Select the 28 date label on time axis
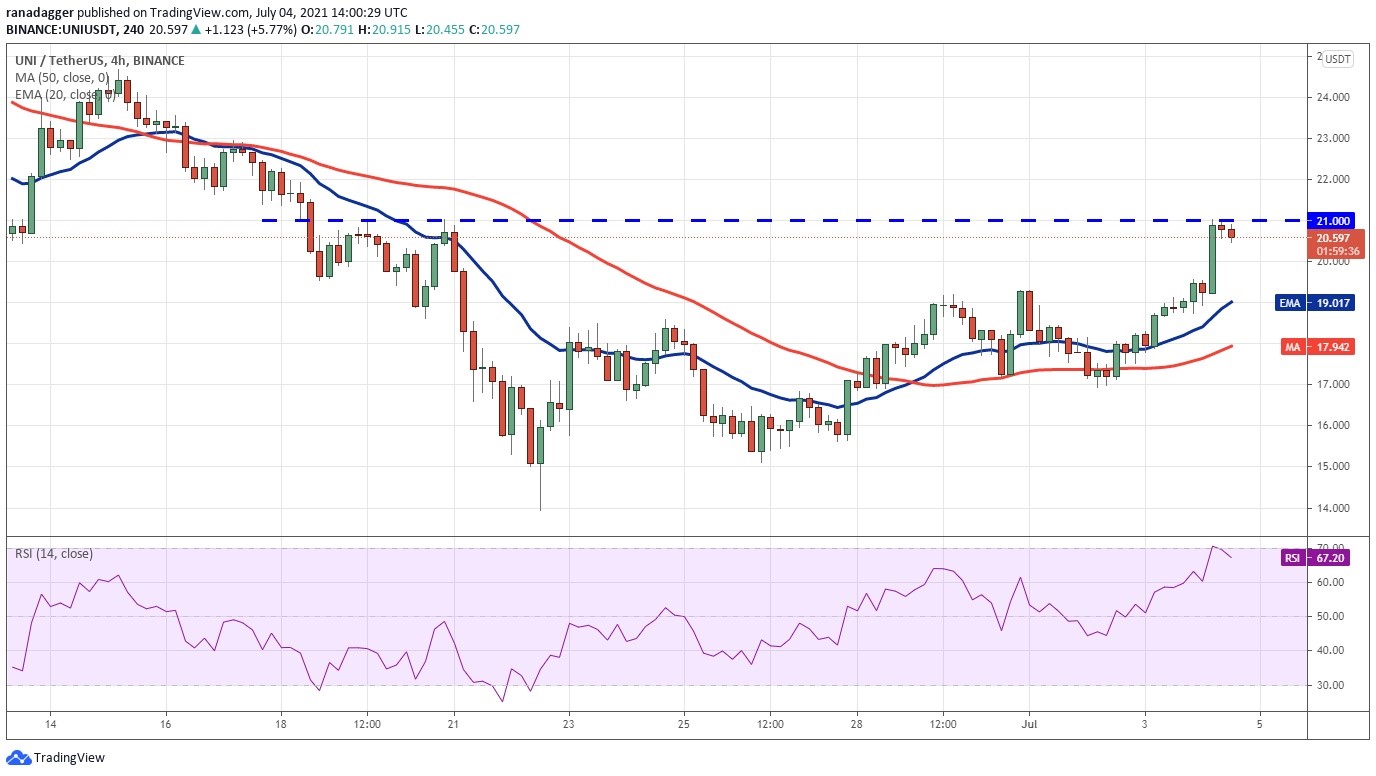Screen dimensions: 1376x776 tap(856, 723)
